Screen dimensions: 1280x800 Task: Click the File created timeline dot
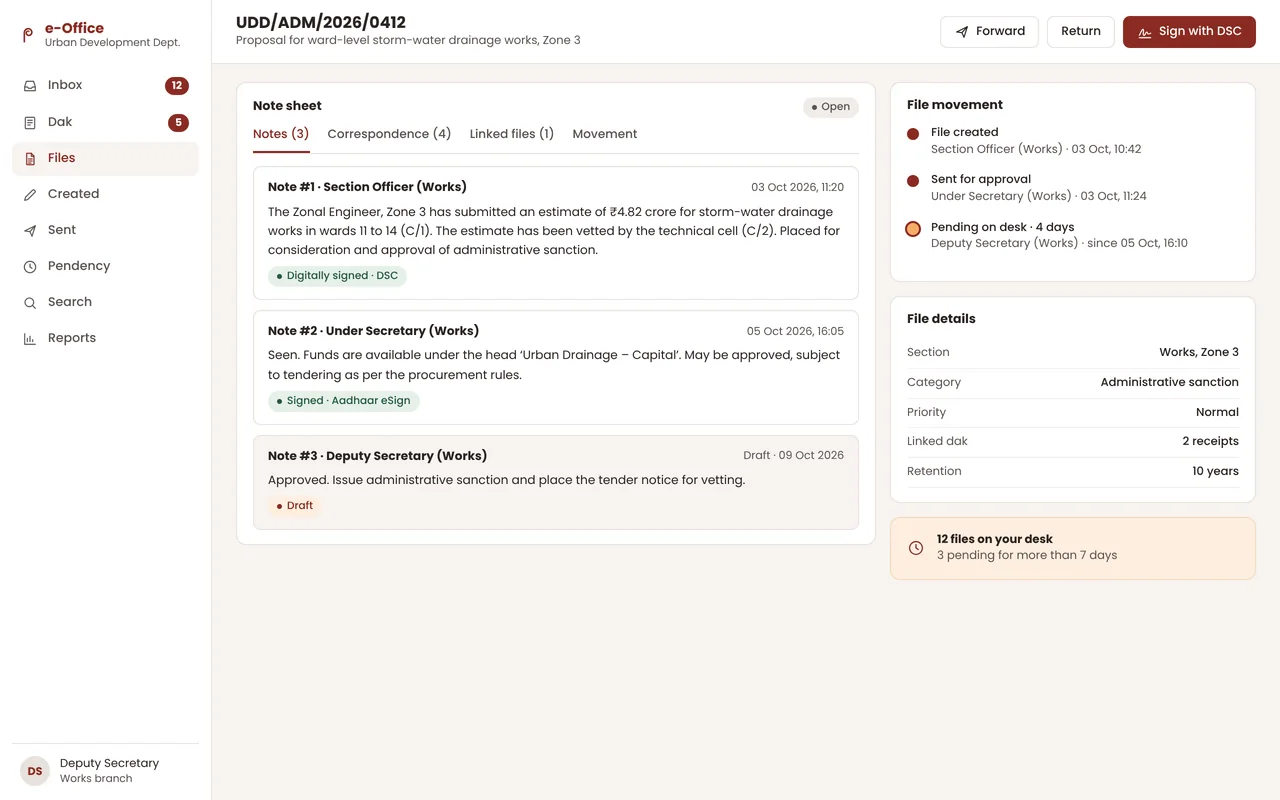[x=913, y=134]
